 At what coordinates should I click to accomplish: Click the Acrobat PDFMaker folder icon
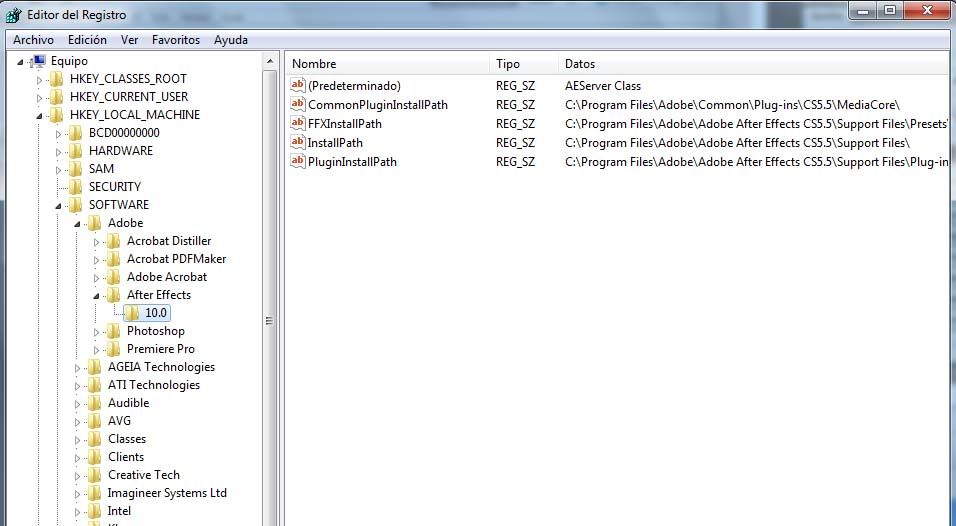coord(113,259)
